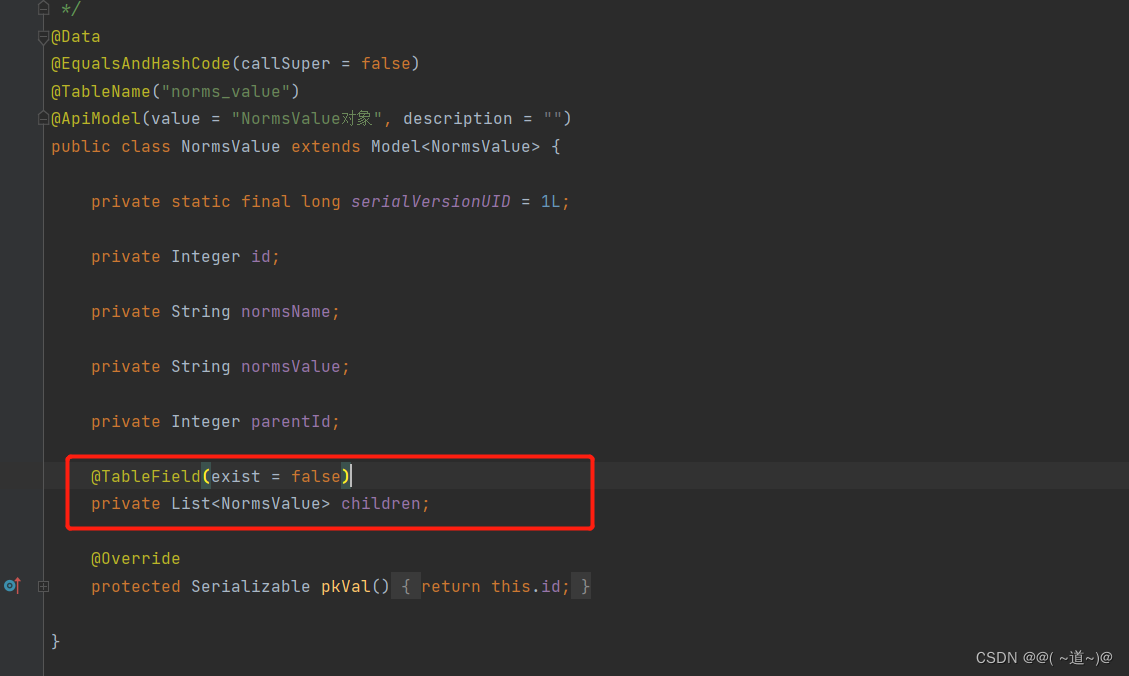This screenshot has width=1129, height=676.
Task: Click the 'List' type name
Action: [x=190, y=504]
